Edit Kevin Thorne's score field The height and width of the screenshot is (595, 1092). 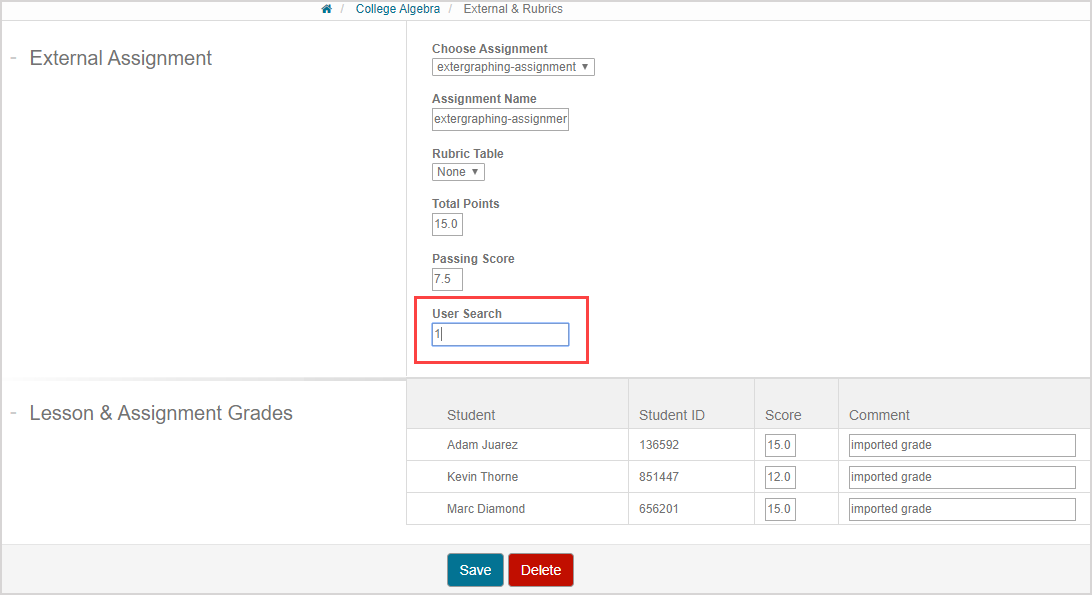[x=780, y=477]
